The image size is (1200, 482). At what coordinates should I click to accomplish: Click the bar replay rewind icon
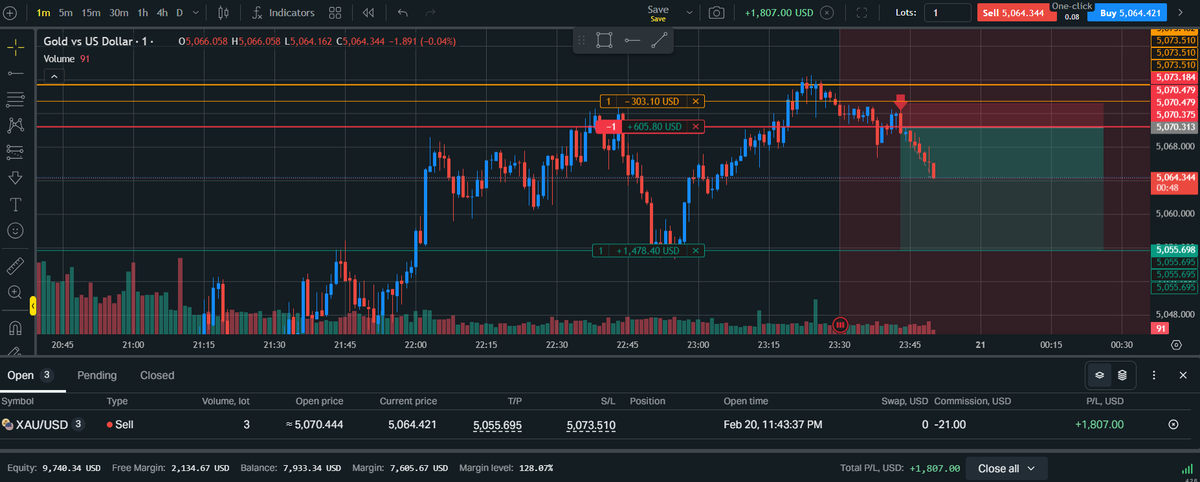[368, 13]
